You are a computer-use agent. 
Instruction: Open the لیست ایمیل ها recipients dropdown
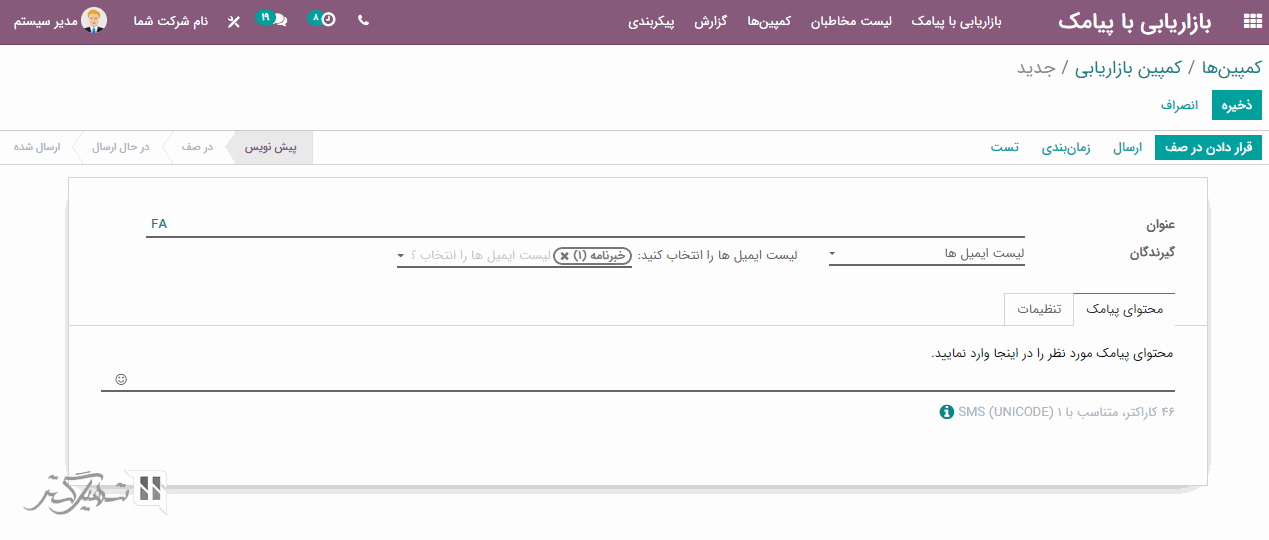pyautogui.click(x=926, y=255)
